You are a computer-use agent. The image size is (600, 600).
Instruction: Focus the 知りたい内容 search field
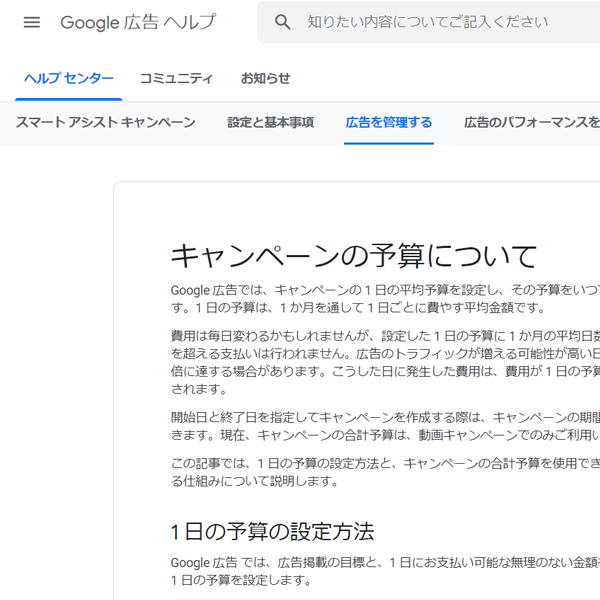(x=428, y=22)
